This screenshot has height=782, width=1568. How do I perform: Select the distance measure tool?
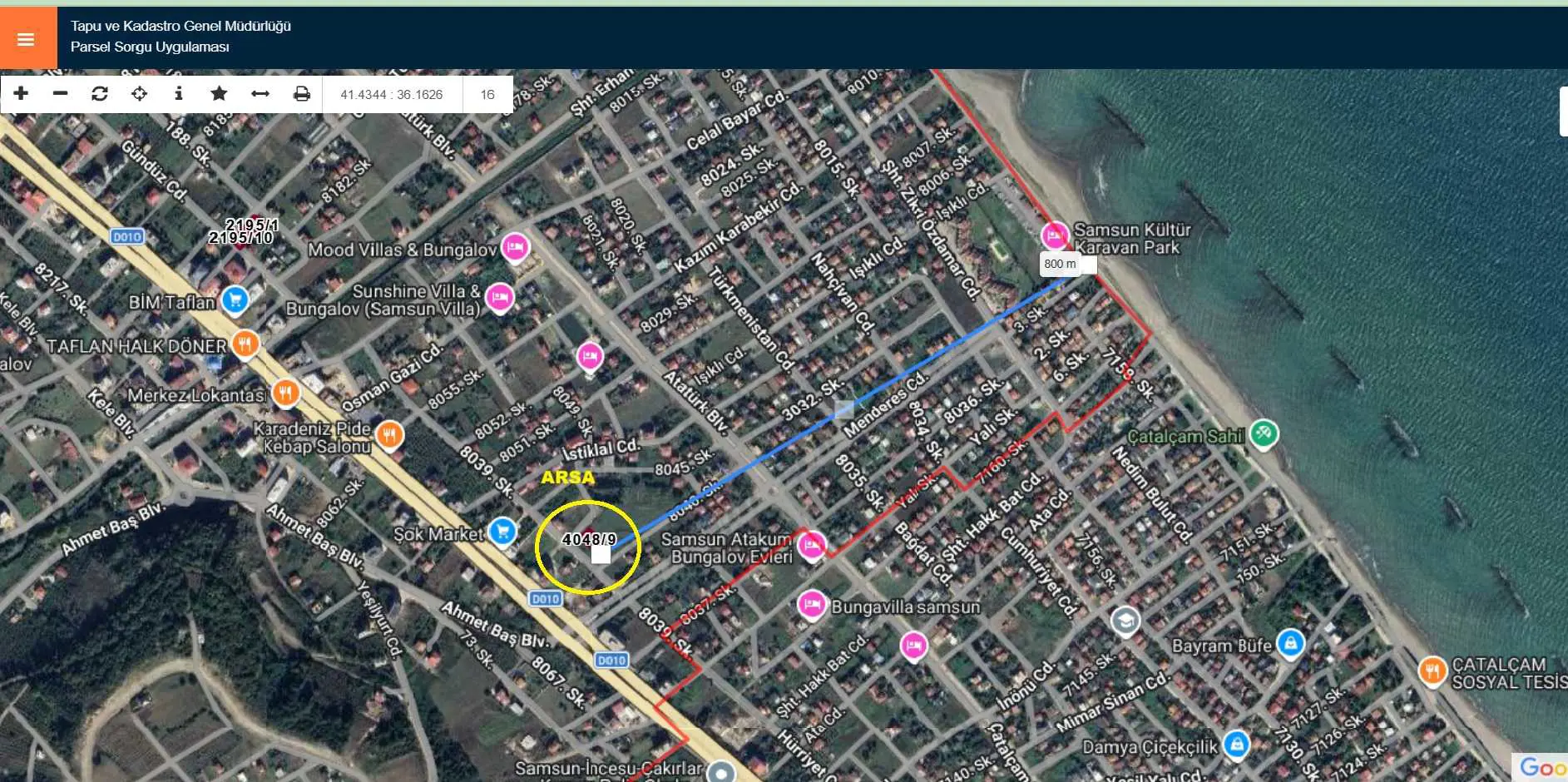coord(260,94)
